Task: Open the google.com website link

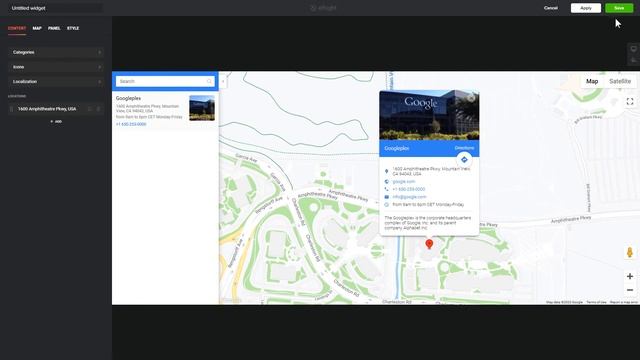Action: [x=403, y=181]
